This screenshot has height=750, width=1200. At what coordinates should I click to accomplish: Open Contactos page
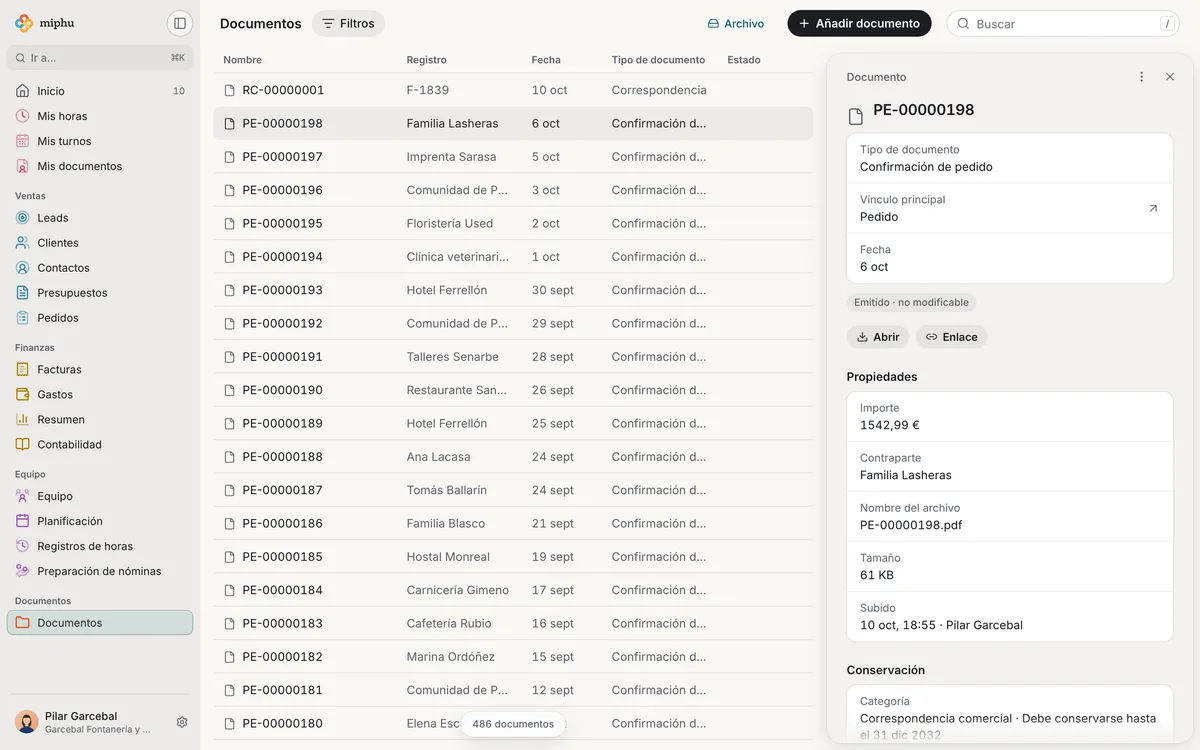click(x=100, y=268)
